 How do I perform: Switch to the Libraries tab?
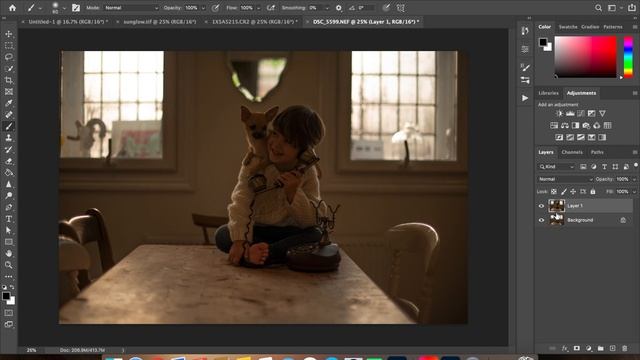click(548, 93)
